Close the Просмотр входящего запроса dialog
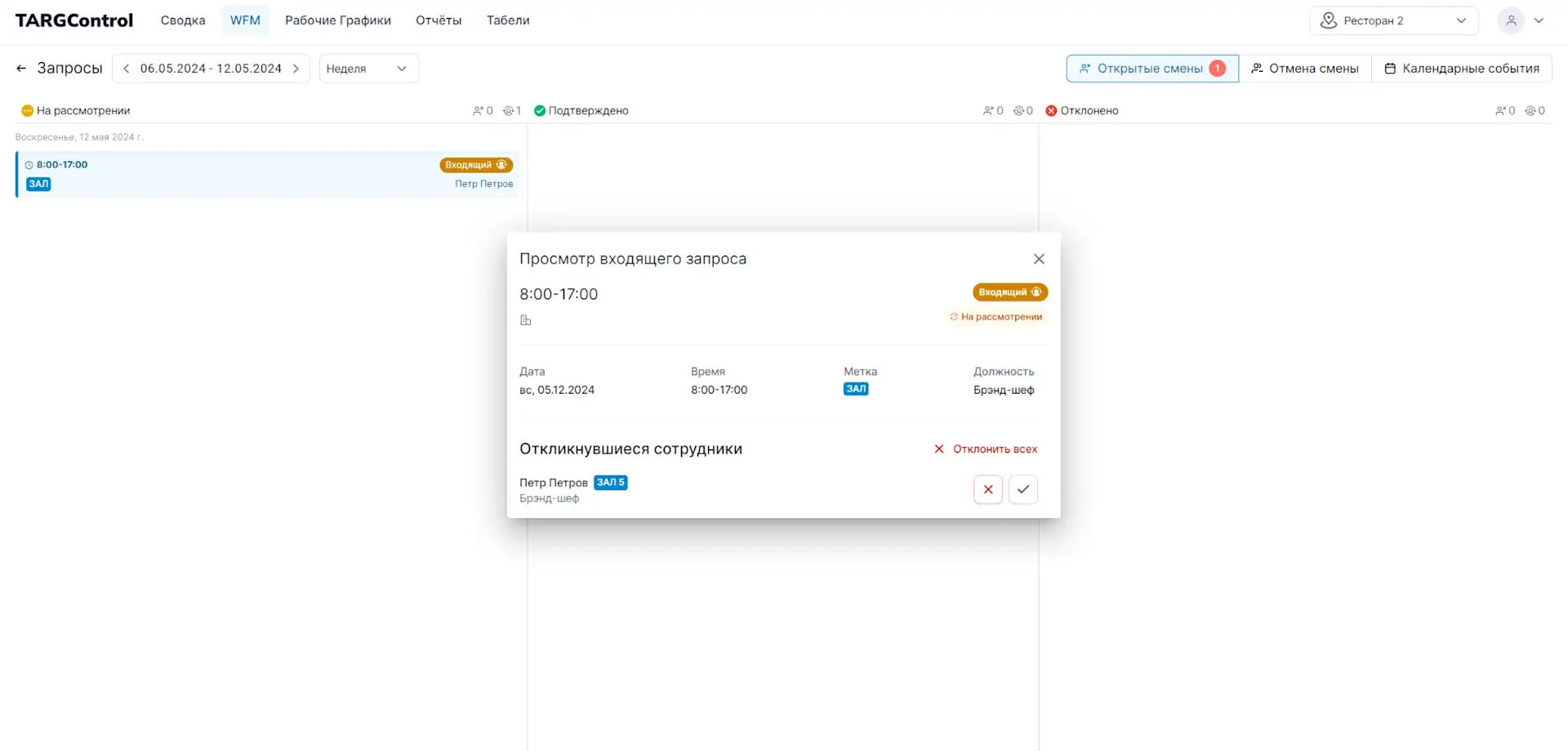Screen dimensions: 1568x751 1039,259
